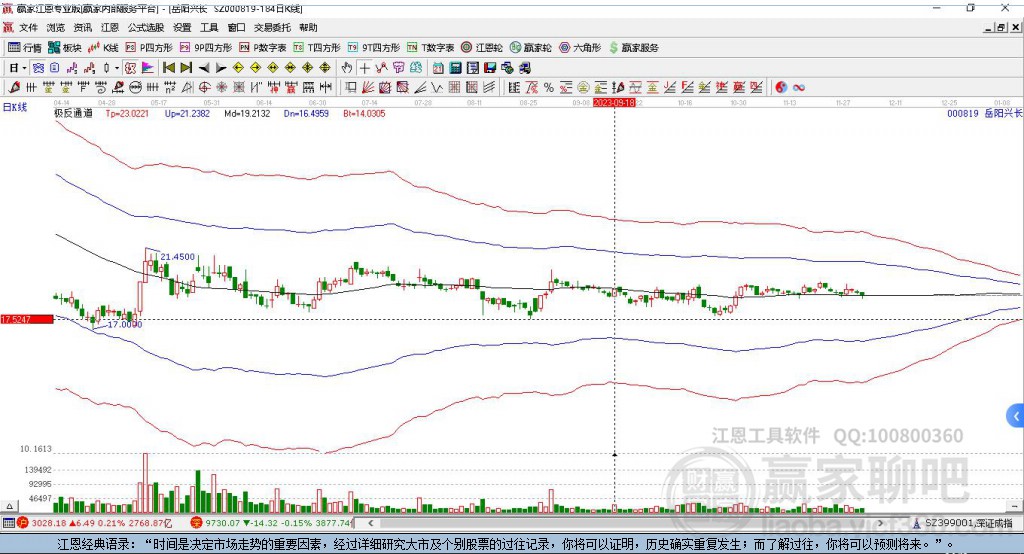Click the colorful flag chart icon
The width and height of the screenshot is (1024, 554).
pos(148,68)
